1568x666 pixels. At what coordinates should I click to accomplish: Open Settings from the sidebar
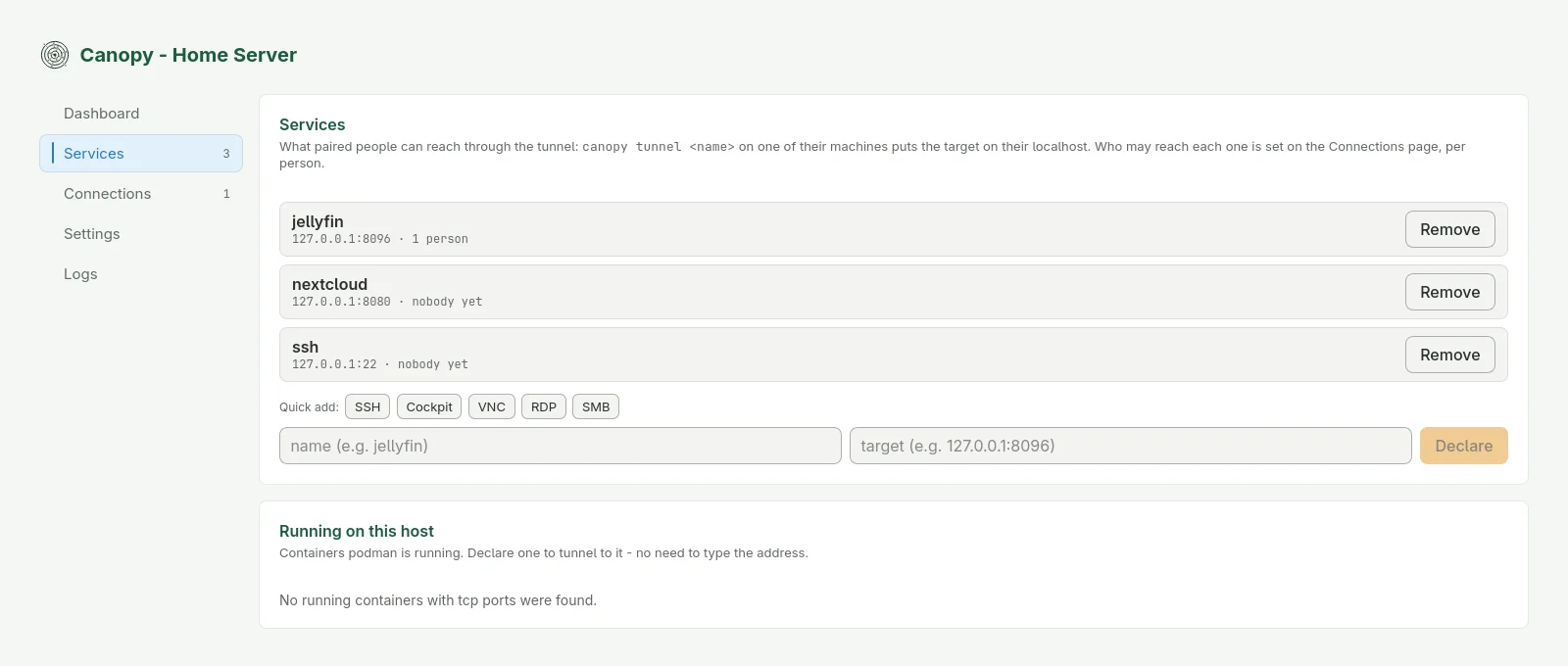point(141,234)
